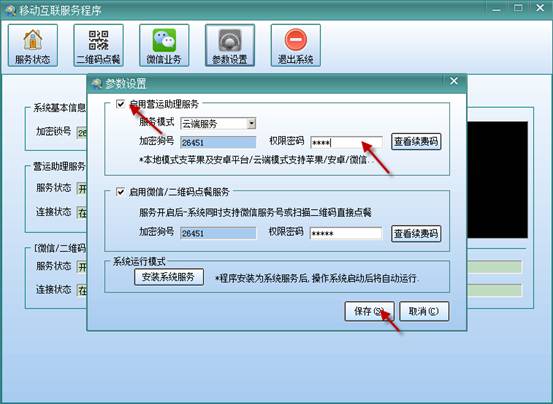Cancel with the 取消 button
This screenshot has height=404, width=553.
[x=424, y=311]
